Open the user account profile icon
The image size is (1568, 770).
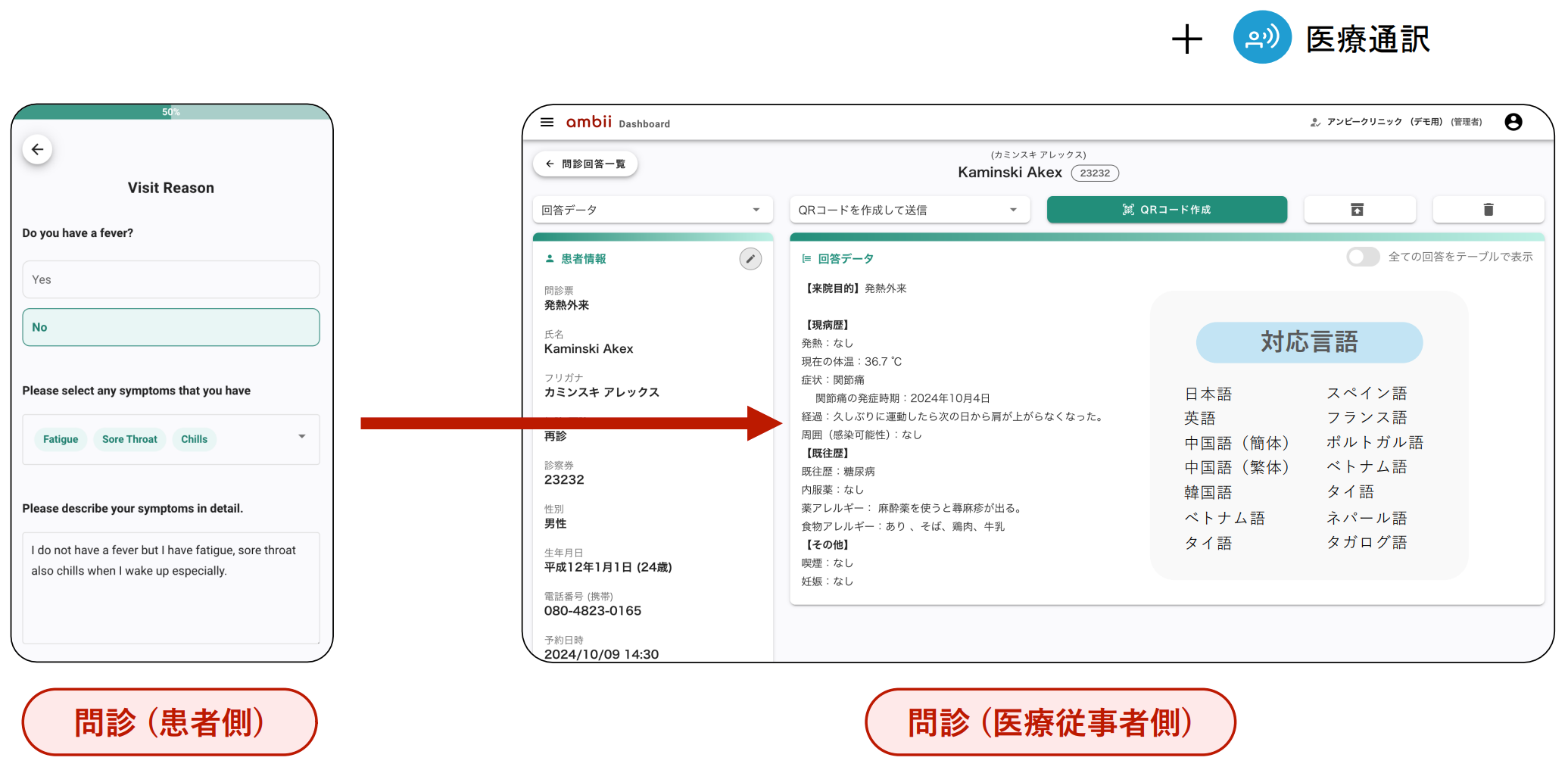click(1513, 122)
